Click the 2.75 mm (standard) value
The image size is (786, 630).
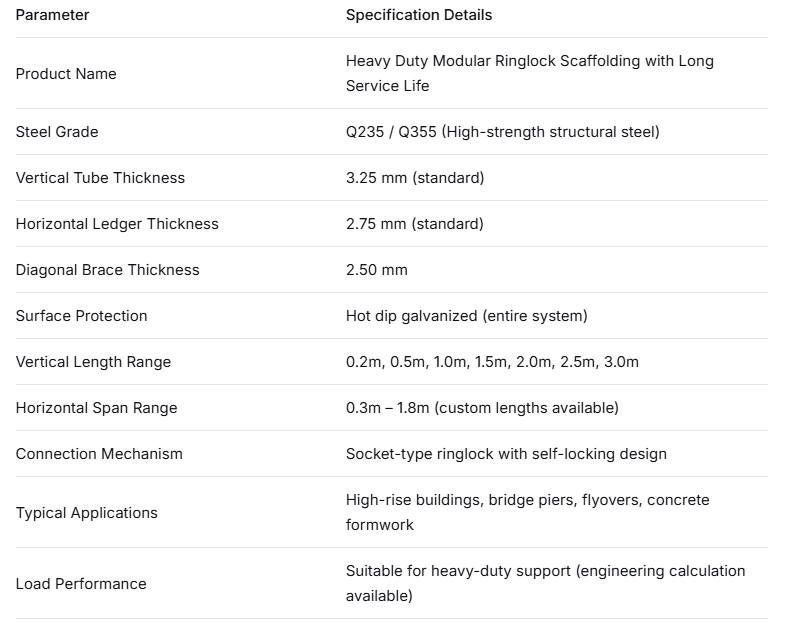tap(414, 224)
